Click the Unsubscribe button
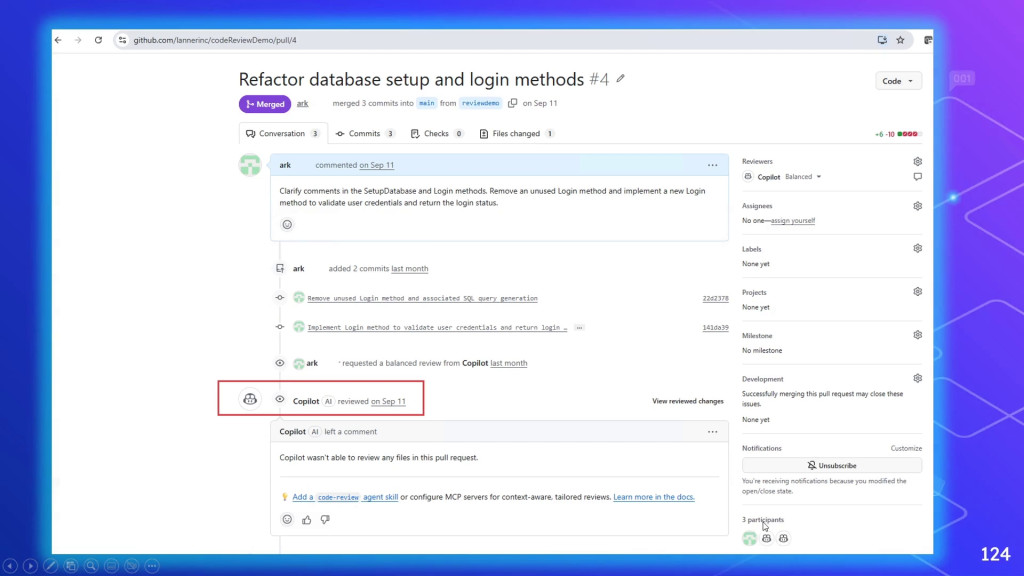1024x576 pixels. click(831, 466)
